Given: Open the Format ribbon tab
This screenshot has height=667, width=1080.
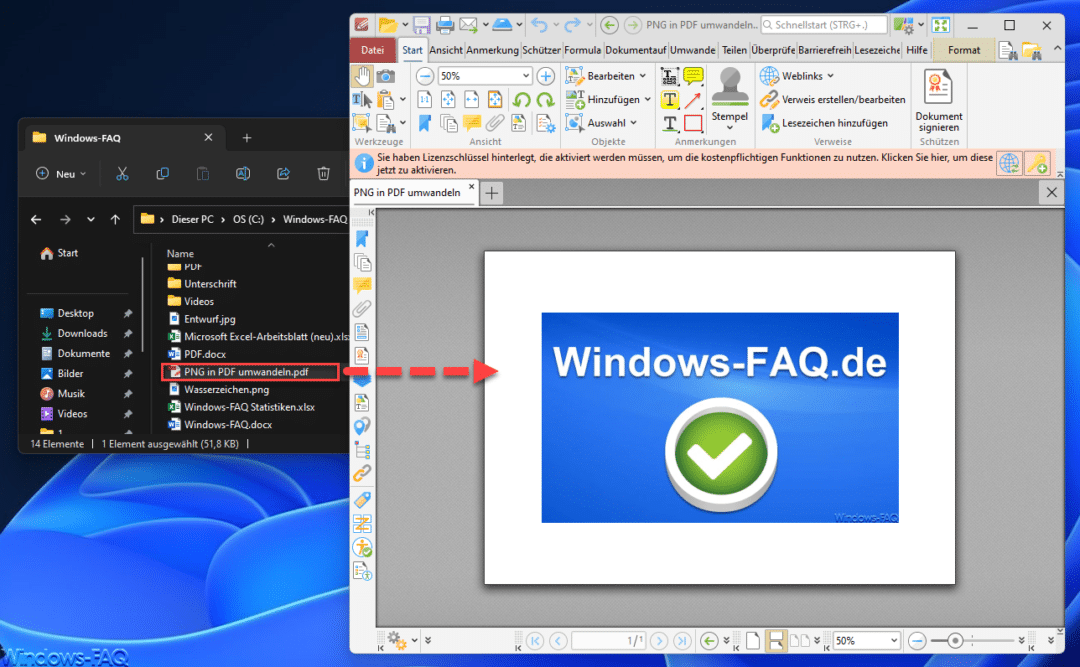Looking at the screenshot, I should [x=964, y=50].
